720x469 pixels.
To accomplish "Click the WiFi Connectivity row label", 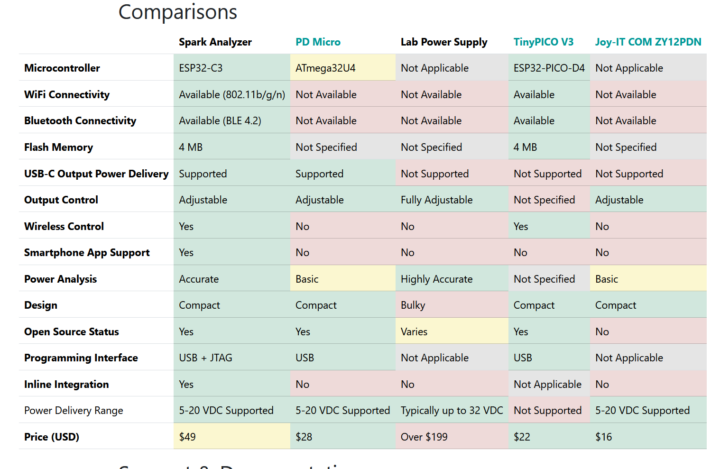I will pos(67,95).
